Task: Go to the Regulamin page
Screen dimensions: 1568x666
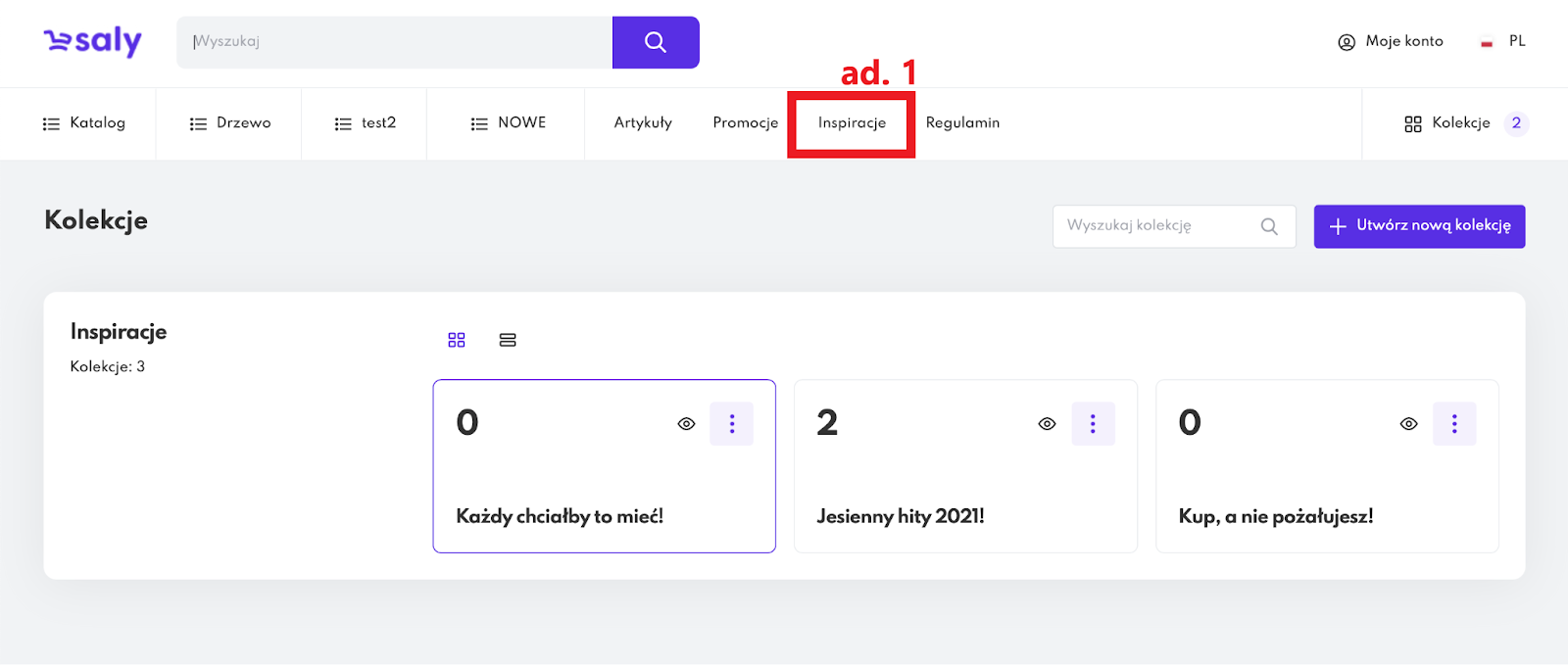Action: (x=962, y=123)
